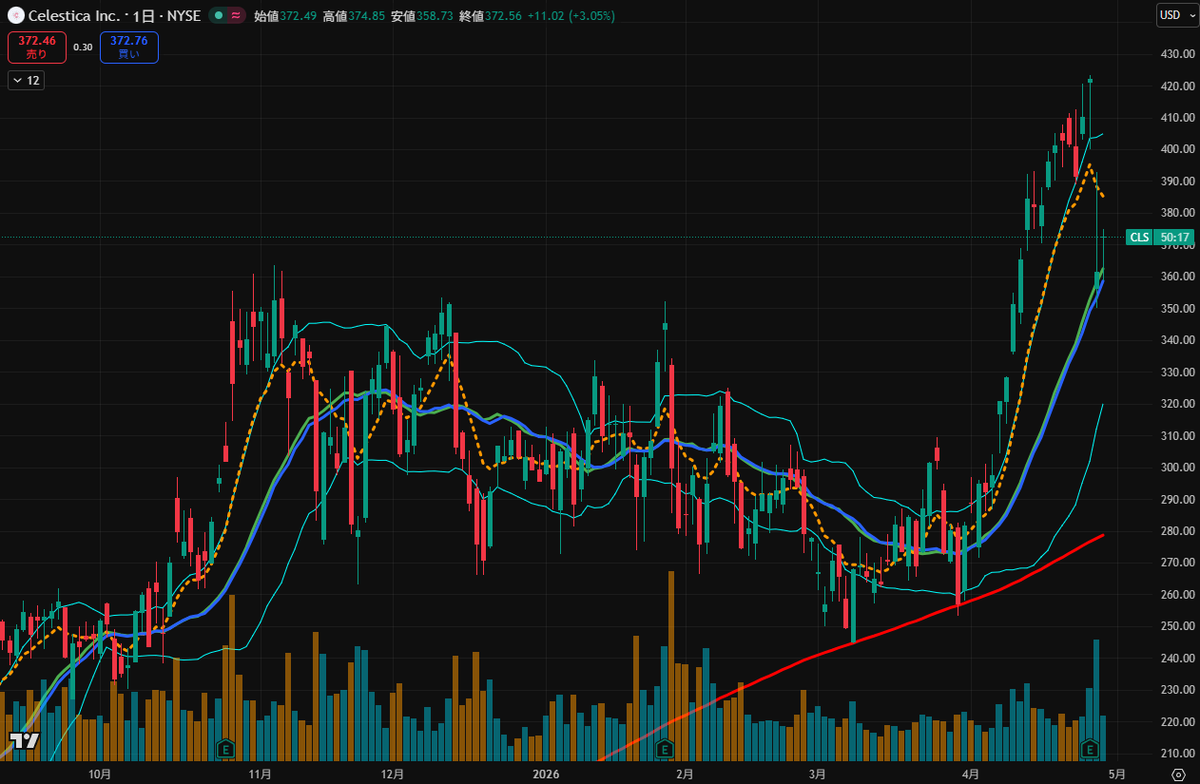This screenshot has width=1200, height=784.
Task: Click the green market status dot
Action: 217,16
